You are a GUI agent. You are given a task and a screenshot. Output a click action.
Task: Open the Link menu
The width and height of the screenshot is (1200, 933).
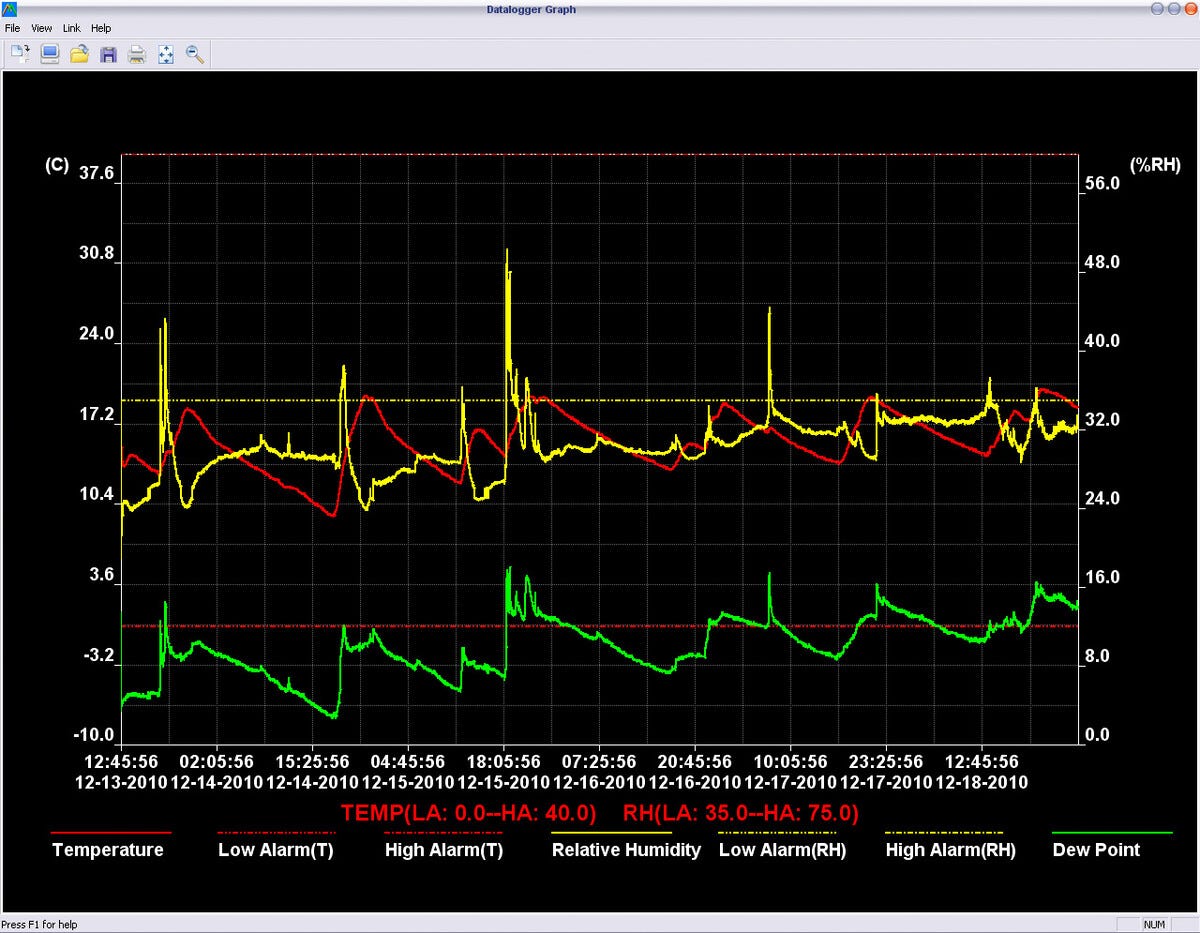[71, 28]
